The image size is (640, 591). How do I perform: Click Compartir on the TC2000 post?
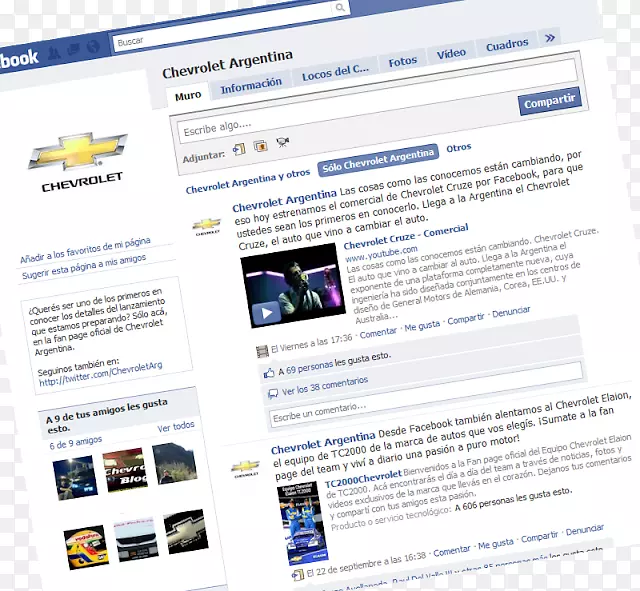tap(539, 538)
